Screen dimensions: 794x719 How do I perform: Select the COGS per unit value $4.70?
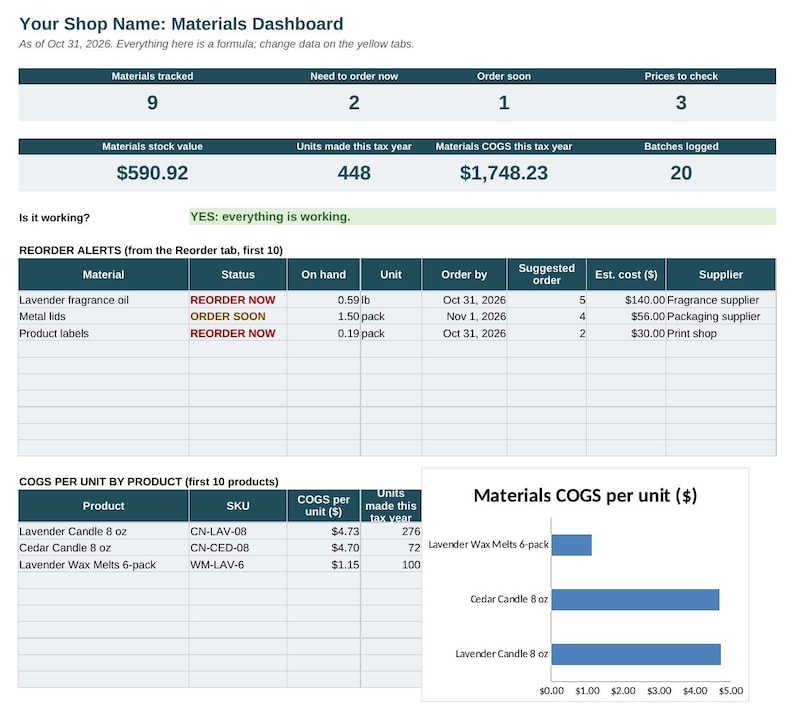[324, 548]
